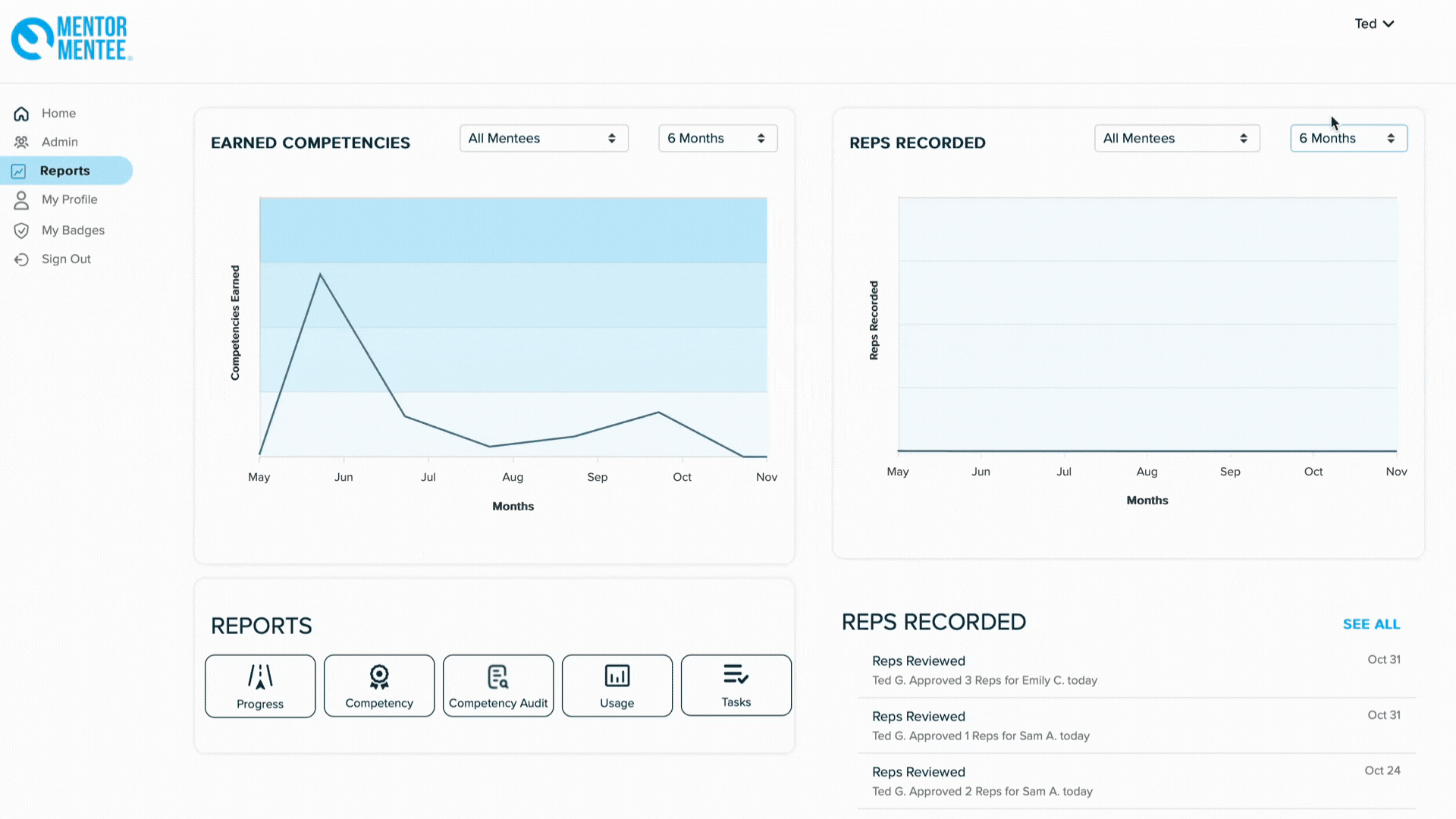This screenshot has height=819, width=1456.
Task: Expand Reps Recorded 6 Months dropdown
Action: pos(1348,138)
